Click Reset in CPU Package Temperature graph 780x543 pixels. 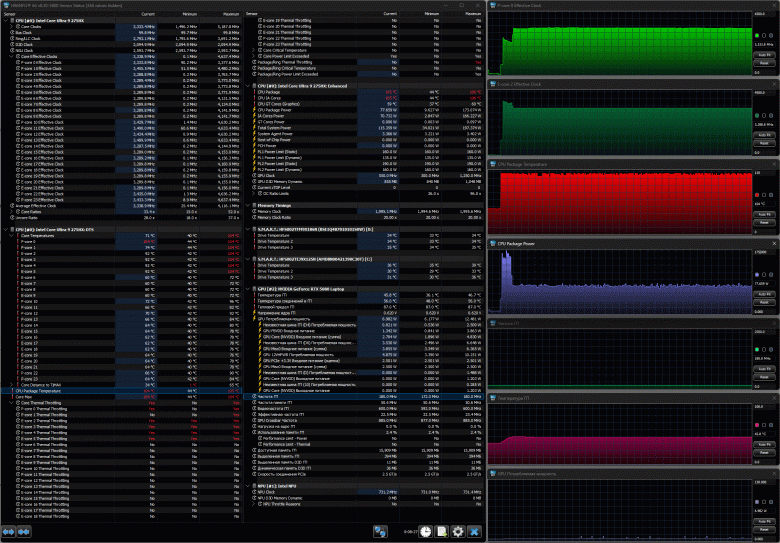click(x=765, y=222)
